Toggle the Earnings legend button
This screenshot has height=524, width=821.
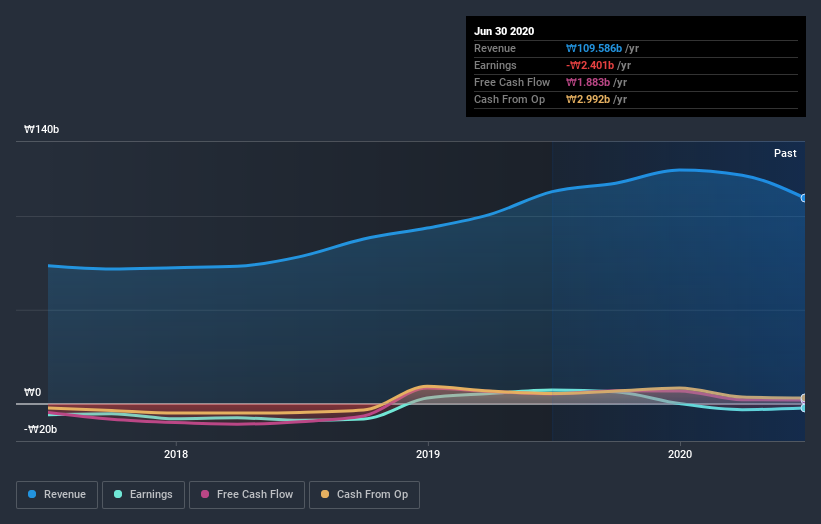coord(143,495)
